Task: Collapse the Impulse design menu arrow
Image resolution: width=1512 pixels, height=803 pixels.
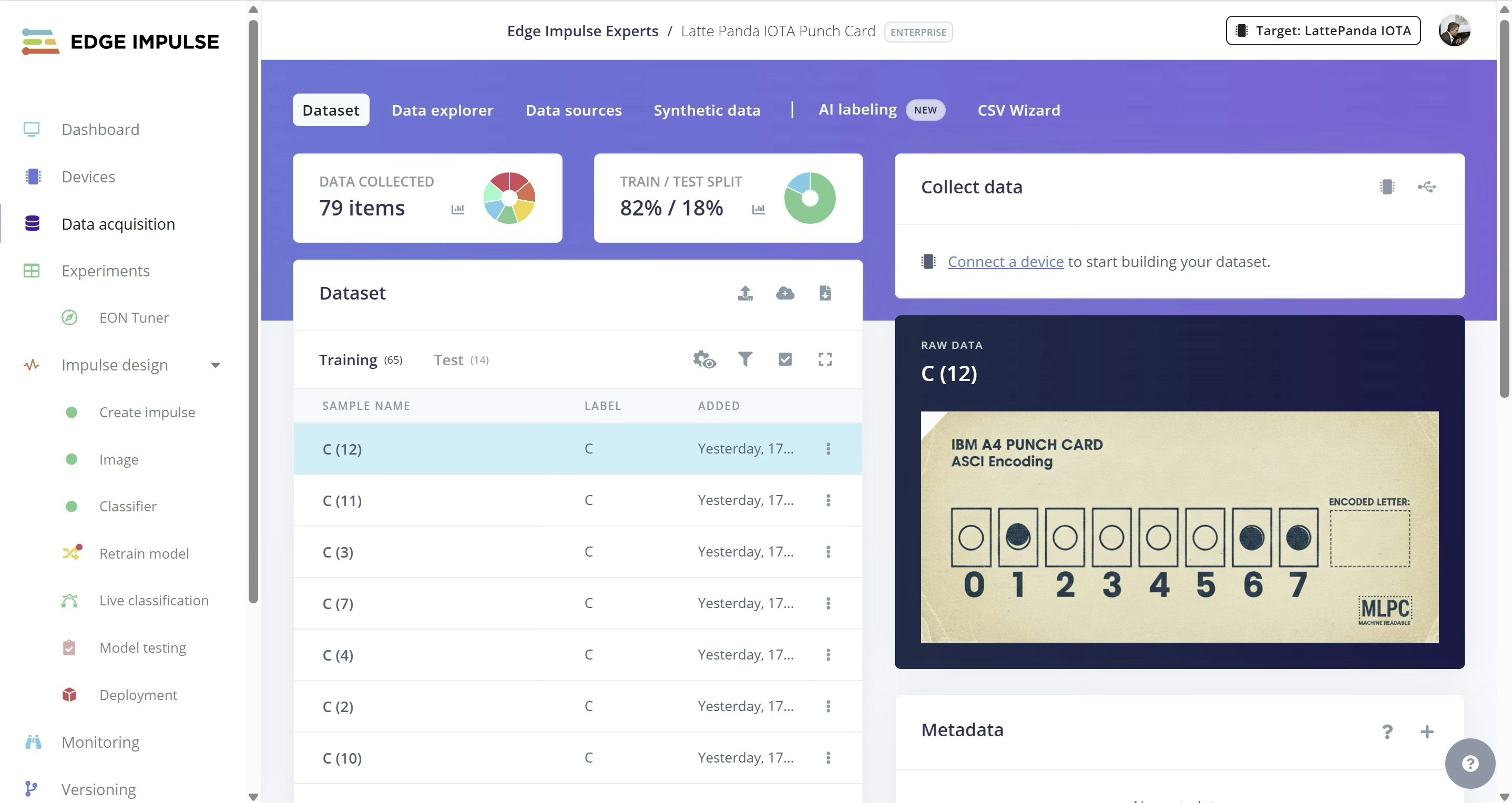Action: coord(216,365)
